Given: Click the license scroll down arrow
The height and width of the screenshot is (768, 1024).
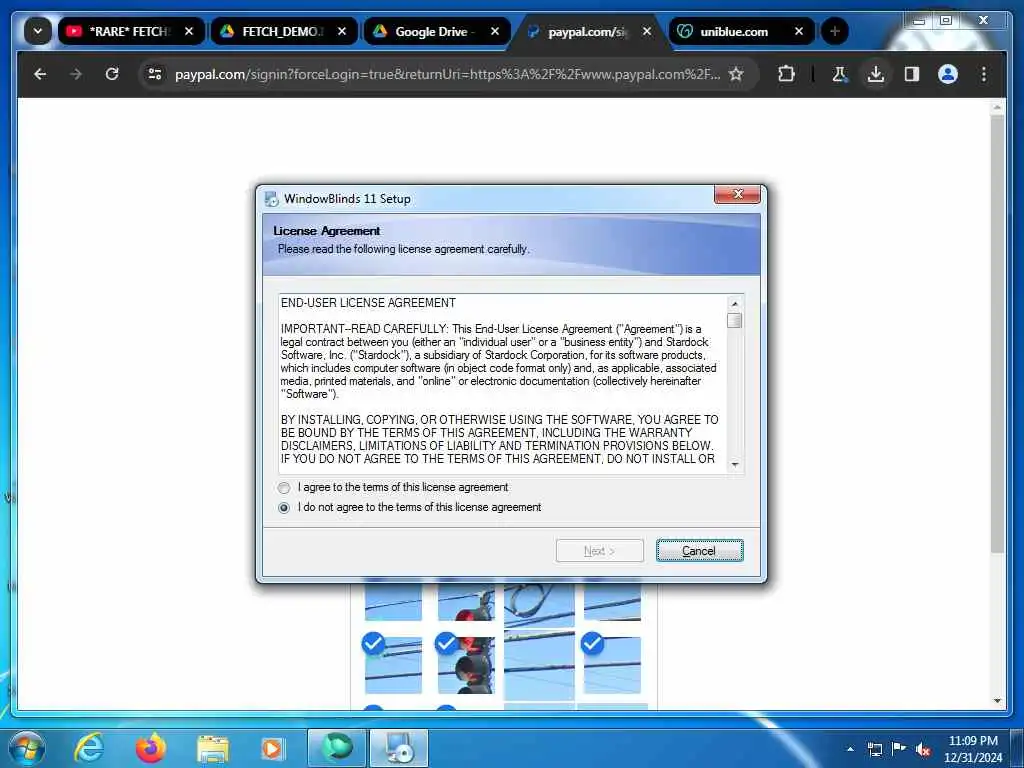Looking at the screenshot, I should point(735,464).
